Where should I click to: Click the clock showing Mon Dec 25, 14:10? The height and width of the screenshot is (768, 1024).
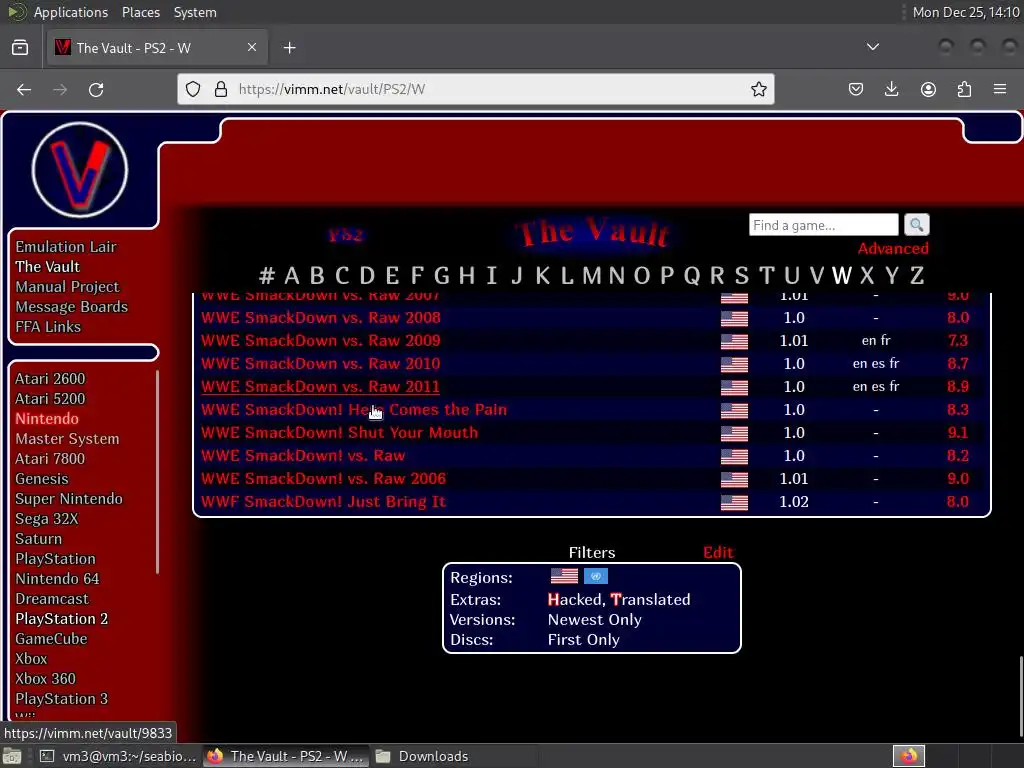point(965,12)
